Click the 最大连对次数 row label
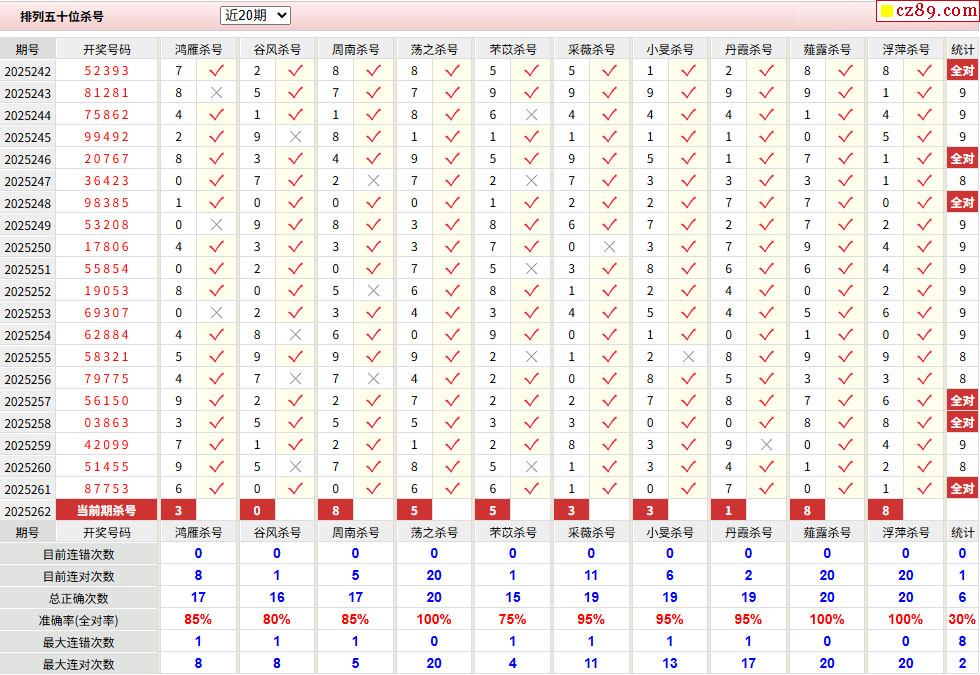The height and width of the screenshot is (675, 980). 78,664
